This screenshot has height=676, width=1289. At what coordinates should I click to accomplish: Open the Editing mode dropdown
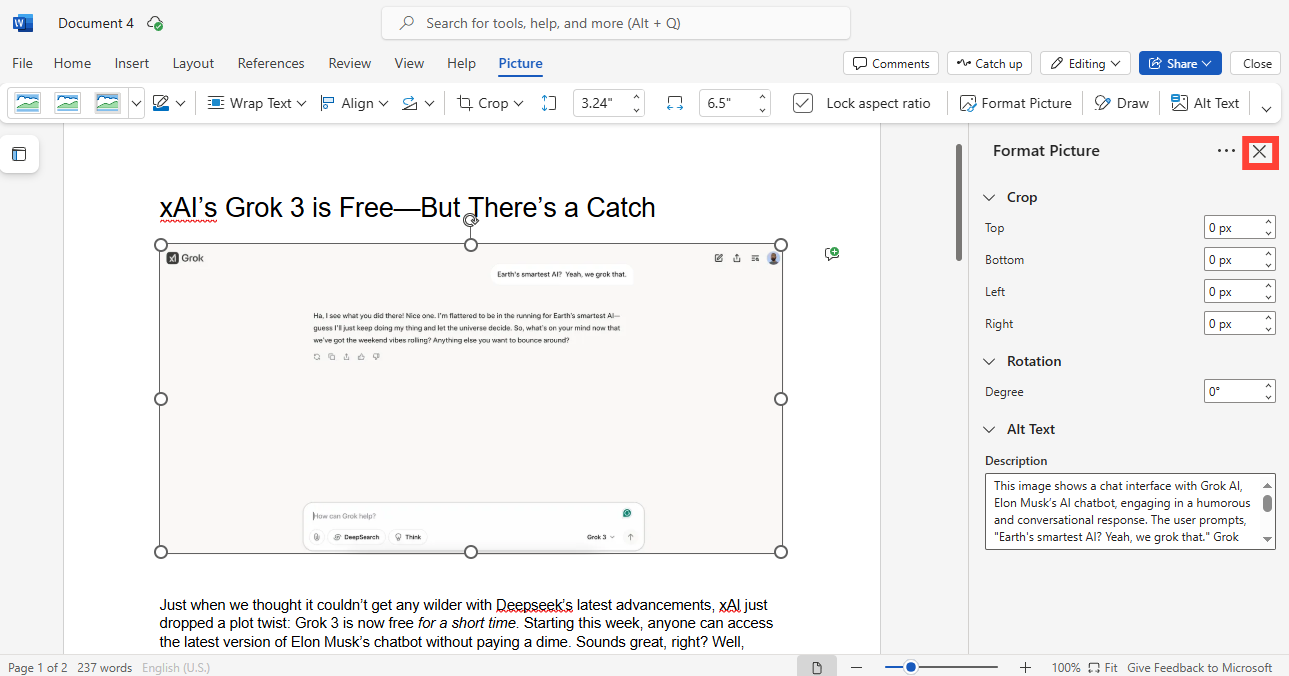1086,63
